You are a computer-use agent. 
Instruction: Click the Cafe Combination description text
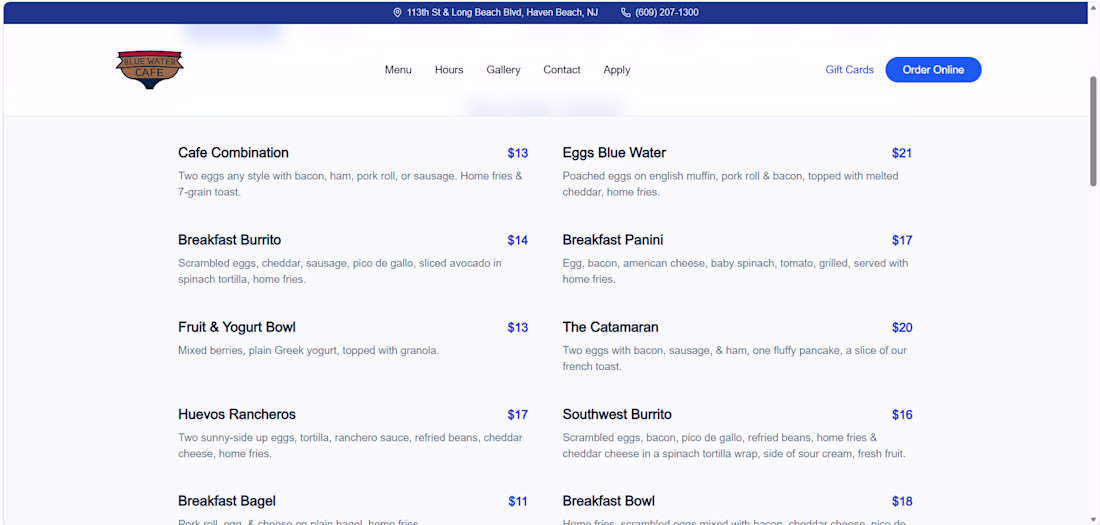[350, 184]
